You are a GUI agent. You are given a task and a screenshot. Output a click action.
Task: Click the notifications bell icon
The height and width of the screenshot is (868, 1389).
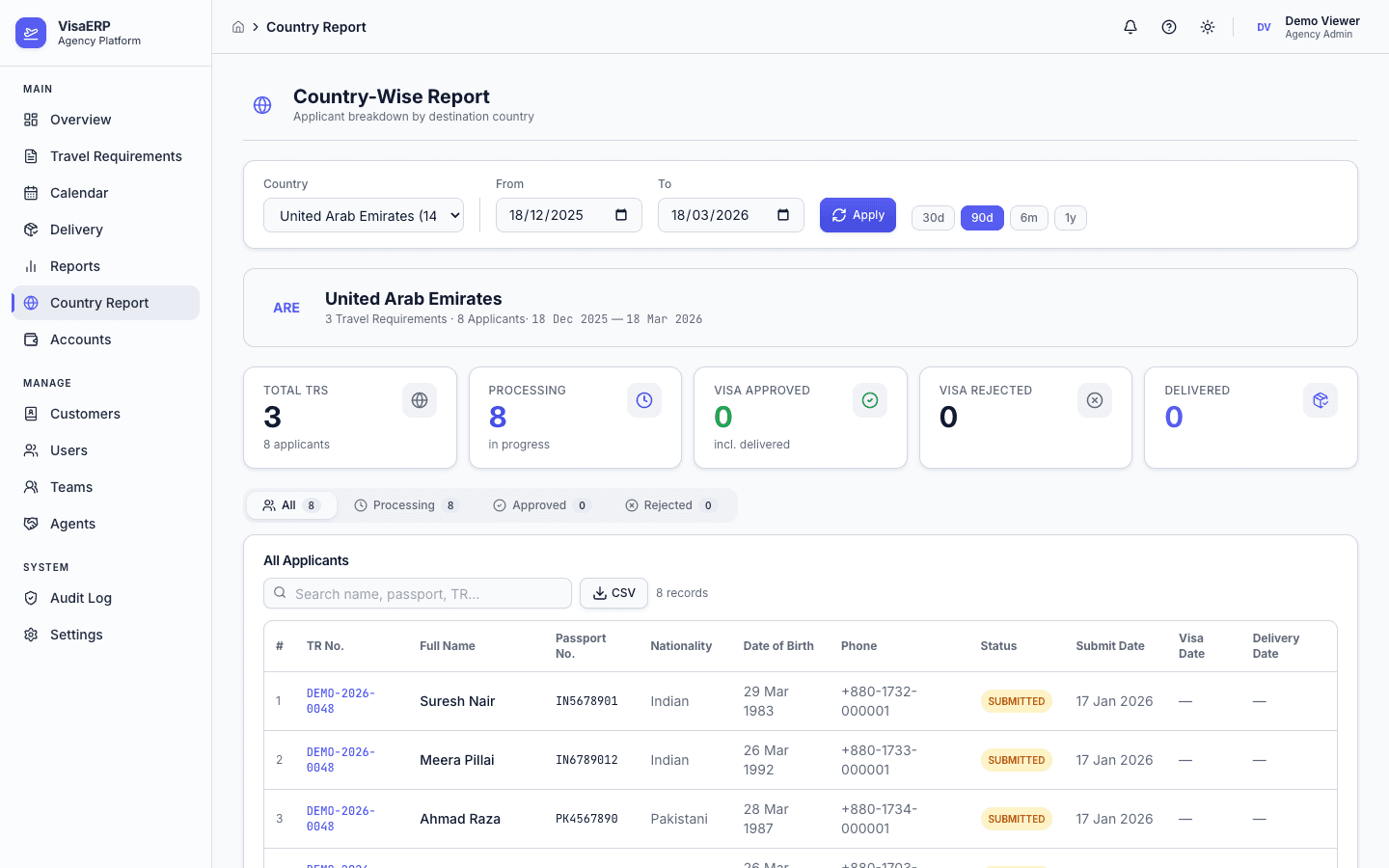click(1130, 27)
